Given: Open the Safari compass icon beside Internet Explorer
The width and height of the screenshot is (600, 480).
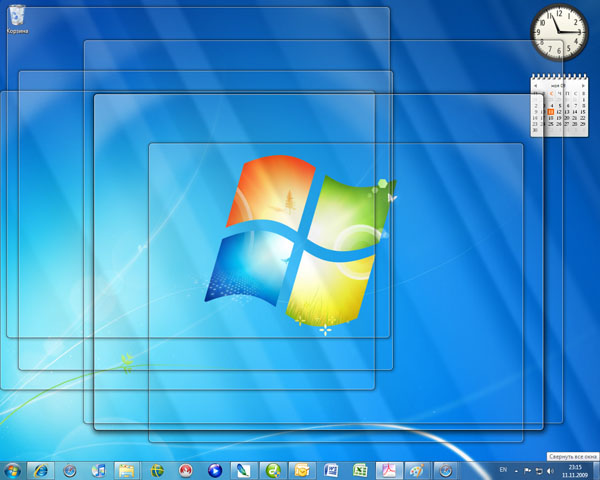Looking at the screenshot, I should coord(70,471).
